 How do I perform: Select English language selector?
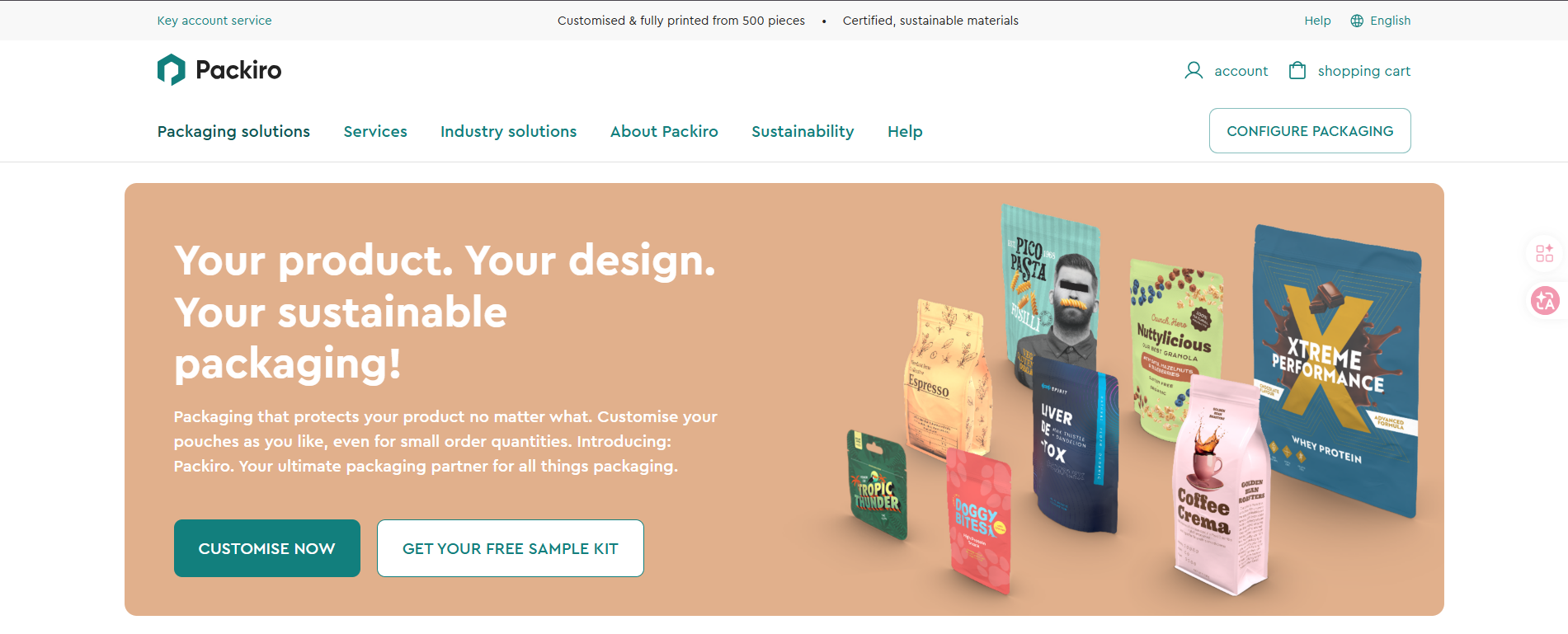tap(1390, 21)
